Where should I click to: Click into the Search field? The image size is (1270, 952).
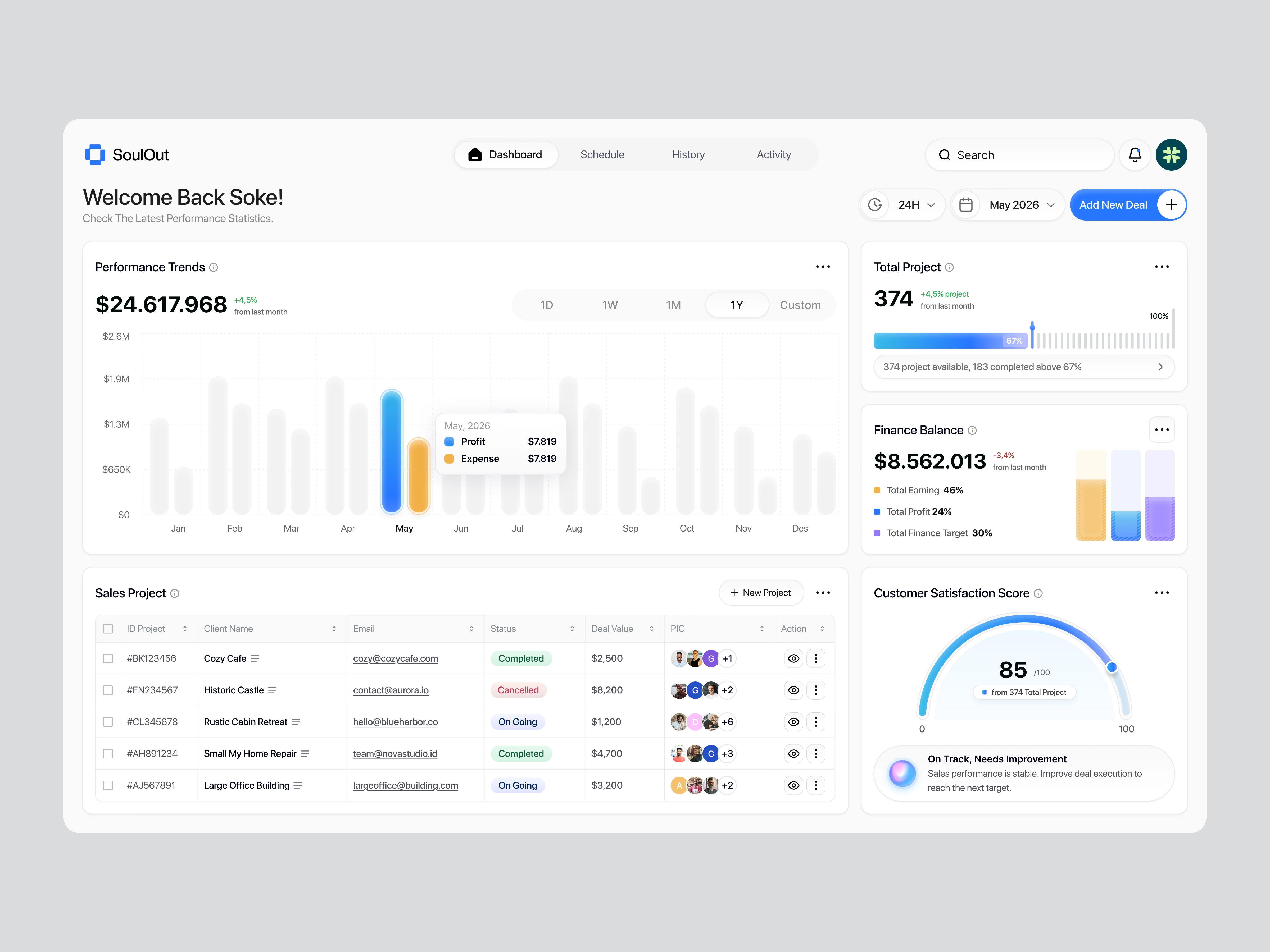pos(1019,155)
